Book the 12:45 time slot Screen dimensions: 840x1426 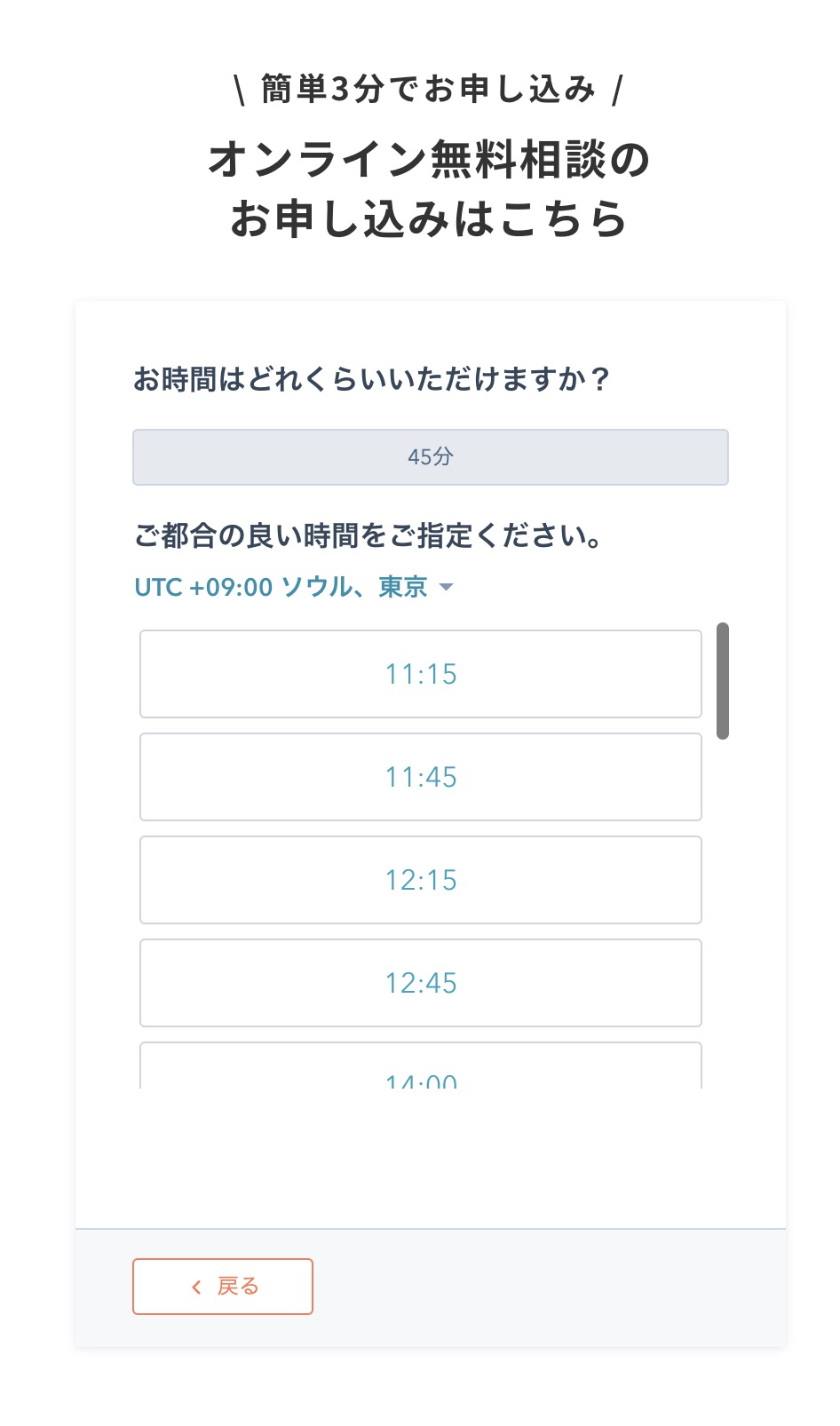(420, 983)
